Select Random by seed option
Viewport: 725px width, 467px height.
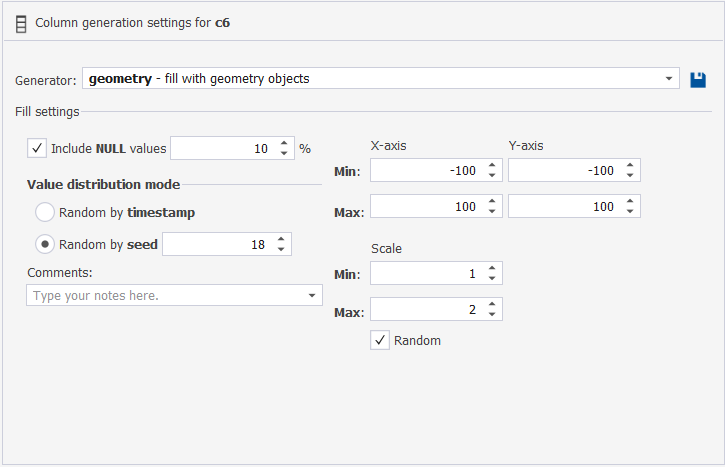45,244
